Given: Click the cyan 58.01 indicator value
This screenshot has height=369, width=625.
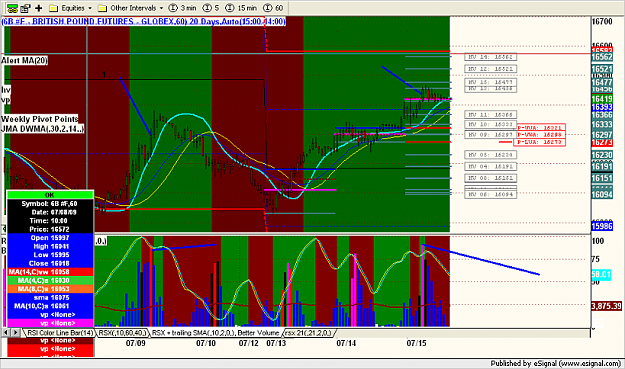Looking at the screenshot, I should click(601, 274).
